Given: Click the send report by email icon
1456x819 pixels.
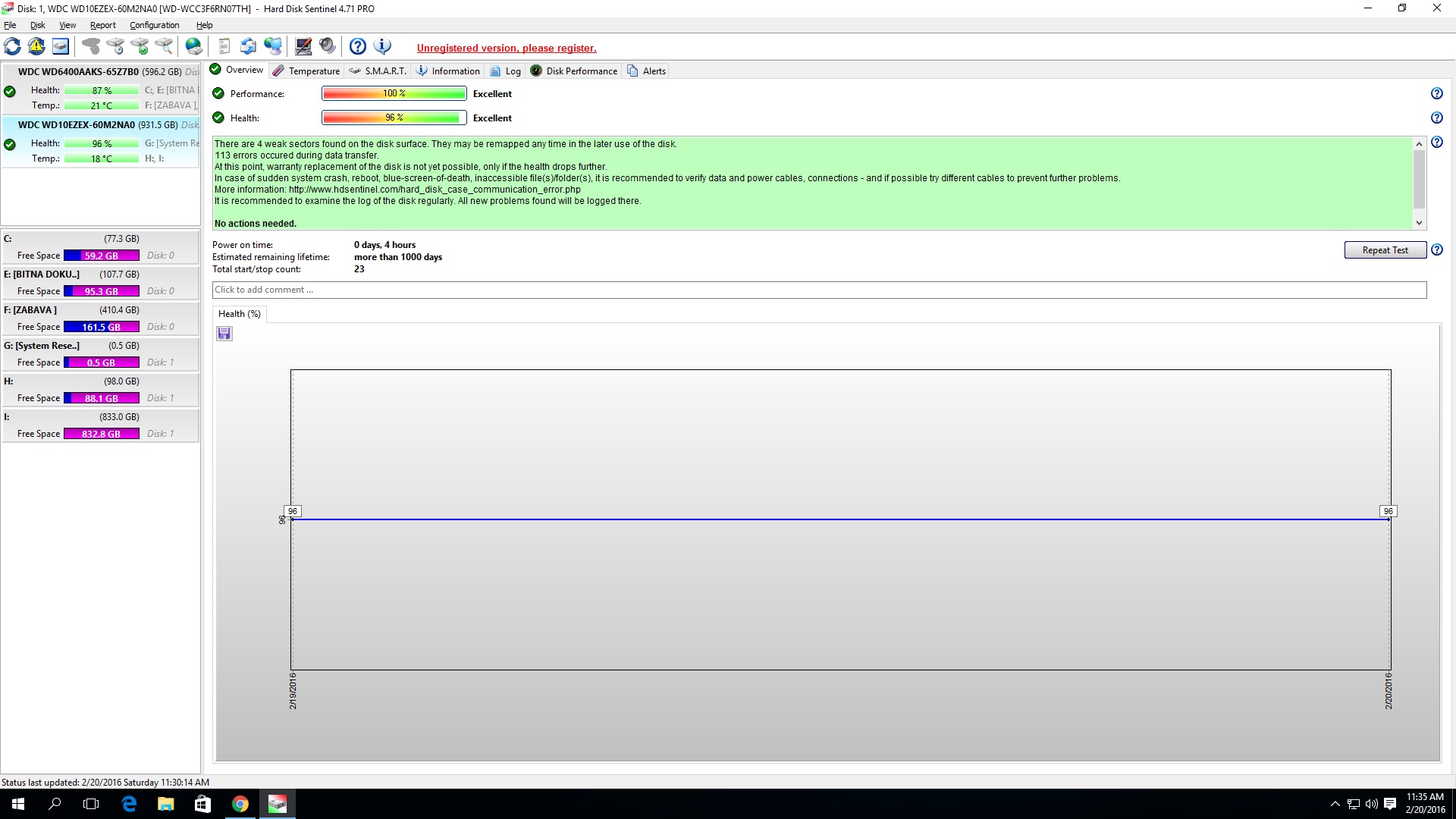Looking at the screenshot, I should (248, 46).
